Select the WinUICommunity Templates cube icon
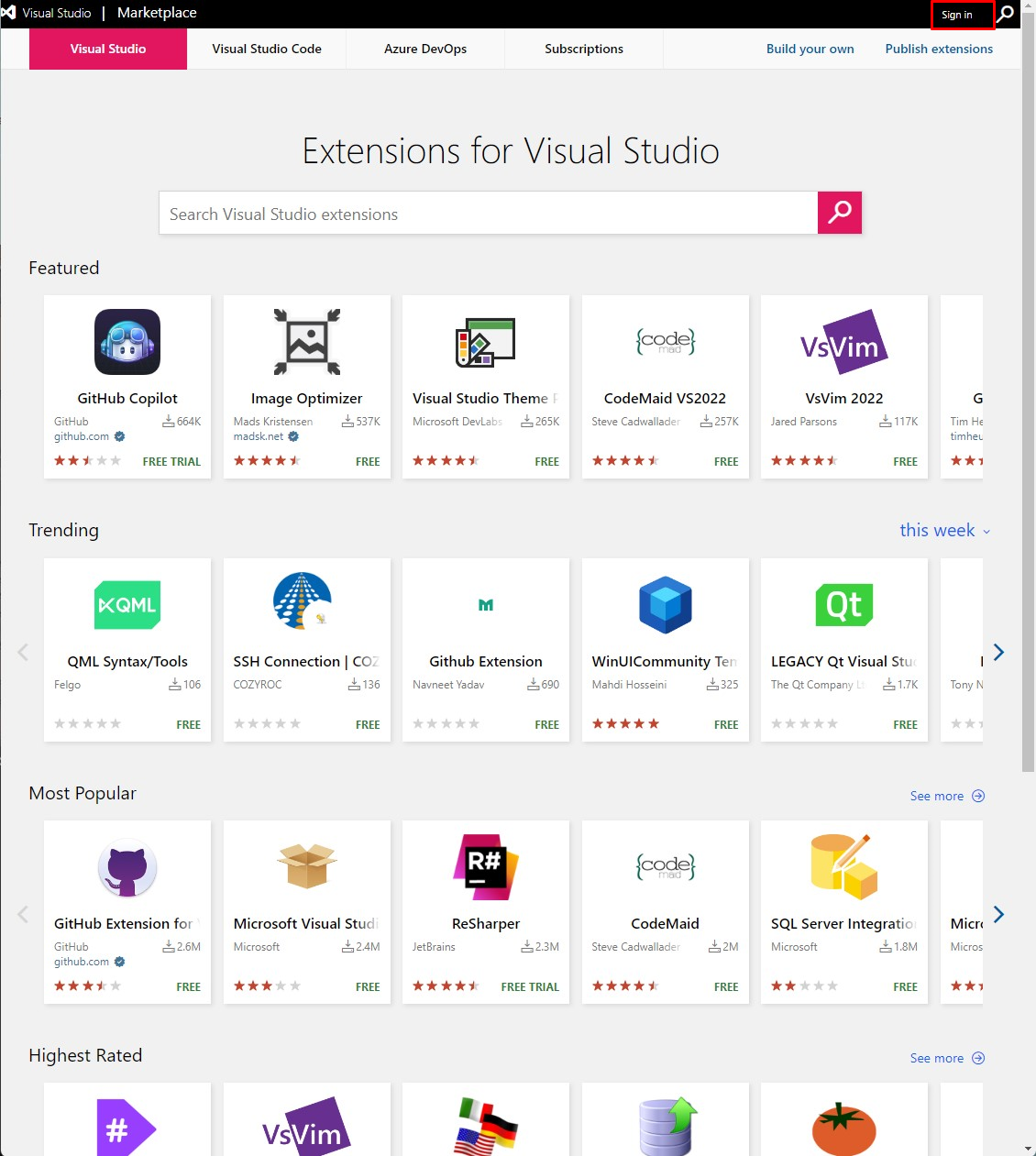Image resolution: width=1036 pixels, height=1156 pixels. [666, 605]
